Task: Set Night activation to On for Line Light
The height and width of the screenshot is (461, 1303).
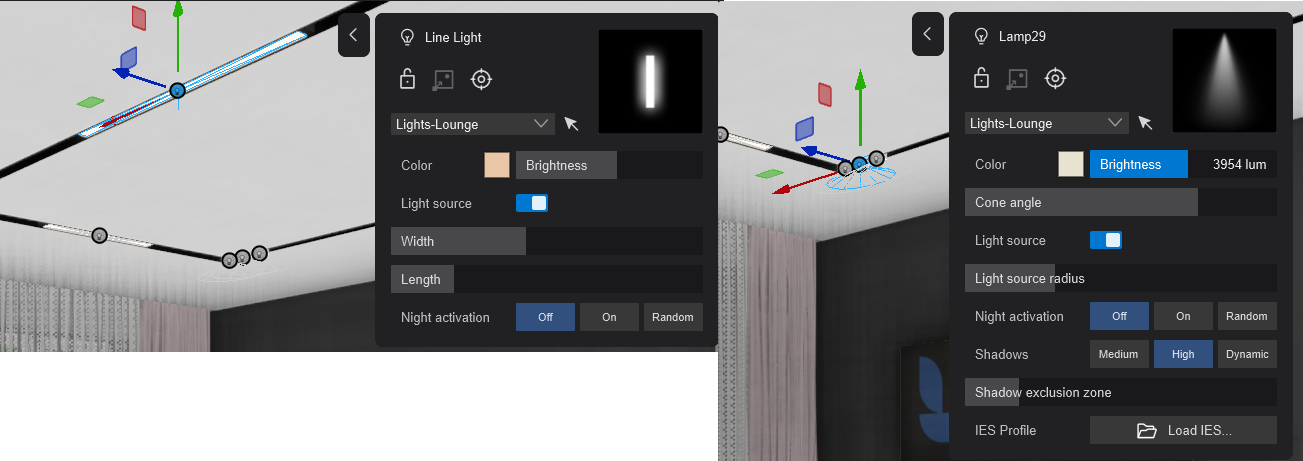Action: [x=609, y=317]
